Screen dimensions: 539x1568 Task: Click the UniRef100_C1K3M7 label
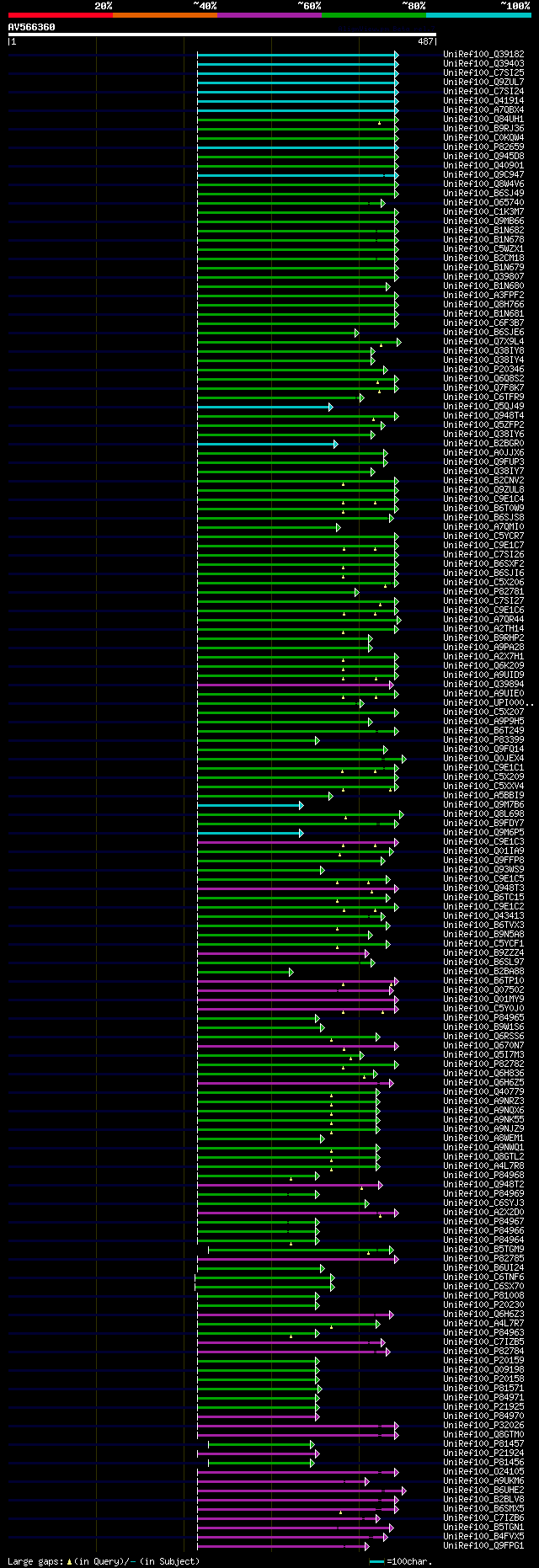tap(483, 211)
